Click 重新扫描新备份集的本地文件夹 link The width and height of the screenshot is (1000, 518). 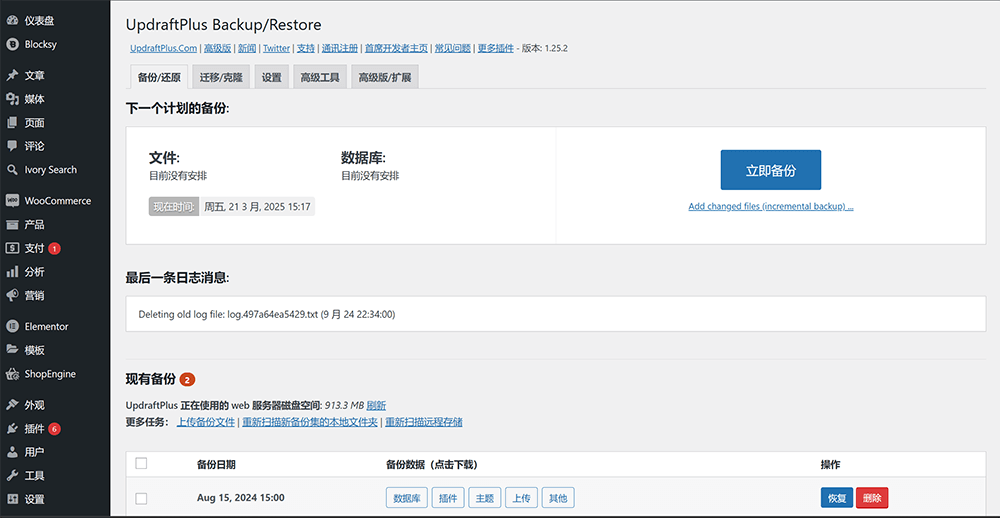tap(310, 422)
